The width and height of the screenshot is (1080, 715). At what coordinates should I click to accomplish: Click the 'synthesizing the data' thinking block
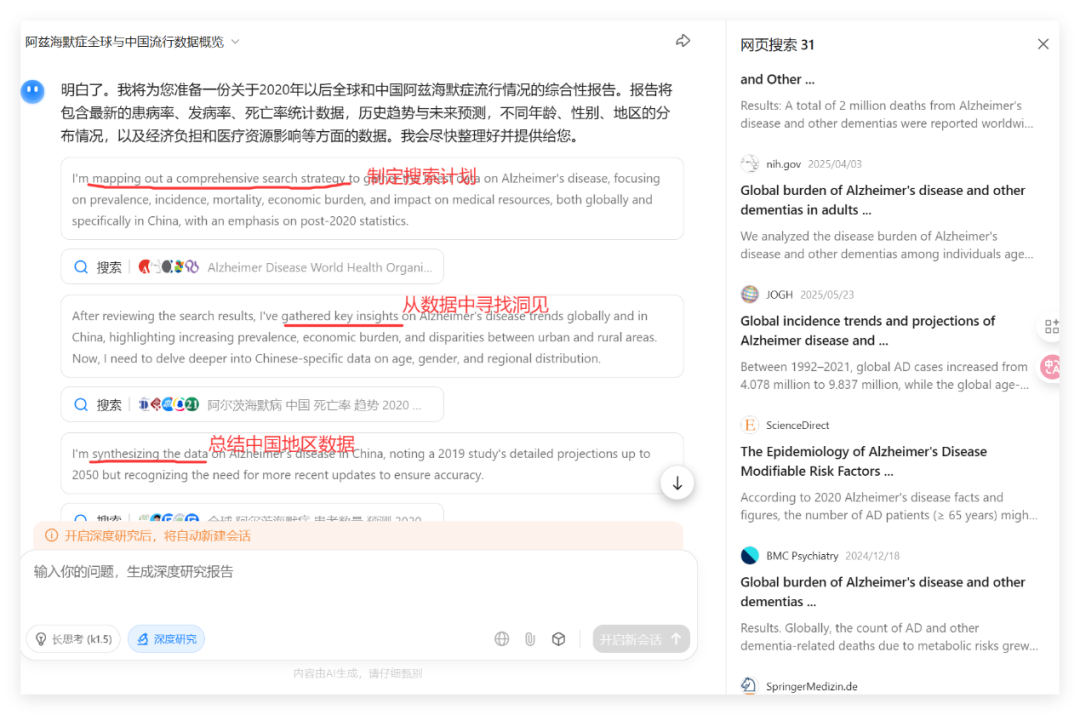[372, 464]
